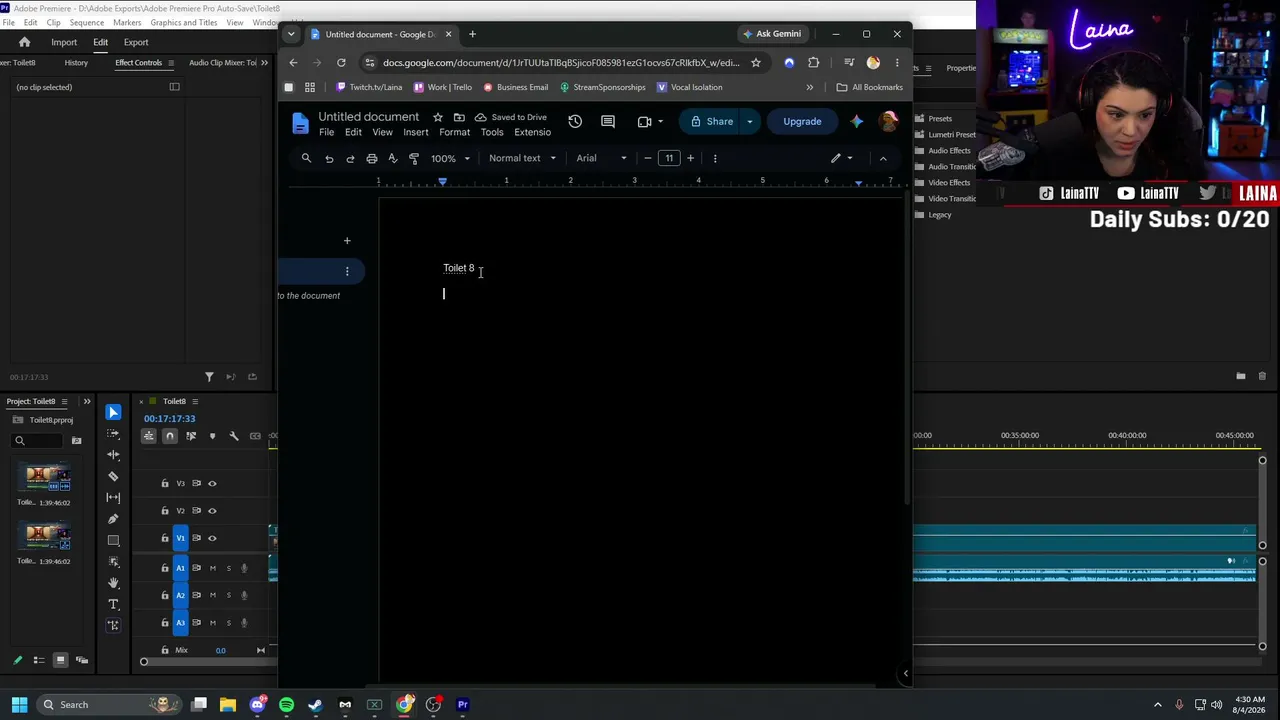1280x720 pixels.
Task: Toggle V1 track visibility eye
Action: click(212, 538)
